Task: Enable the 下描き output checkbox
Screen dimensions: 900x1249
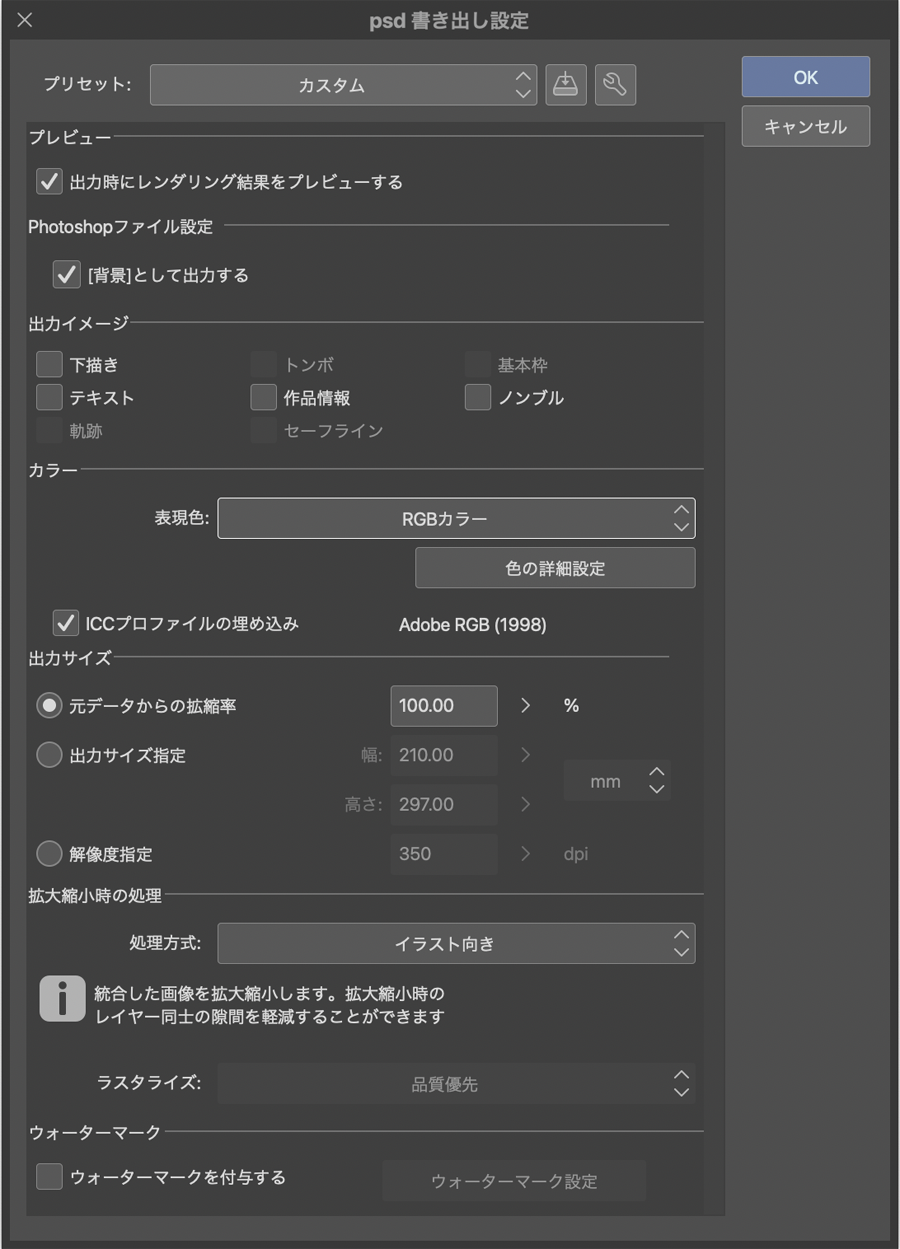Action: (49, 365)
